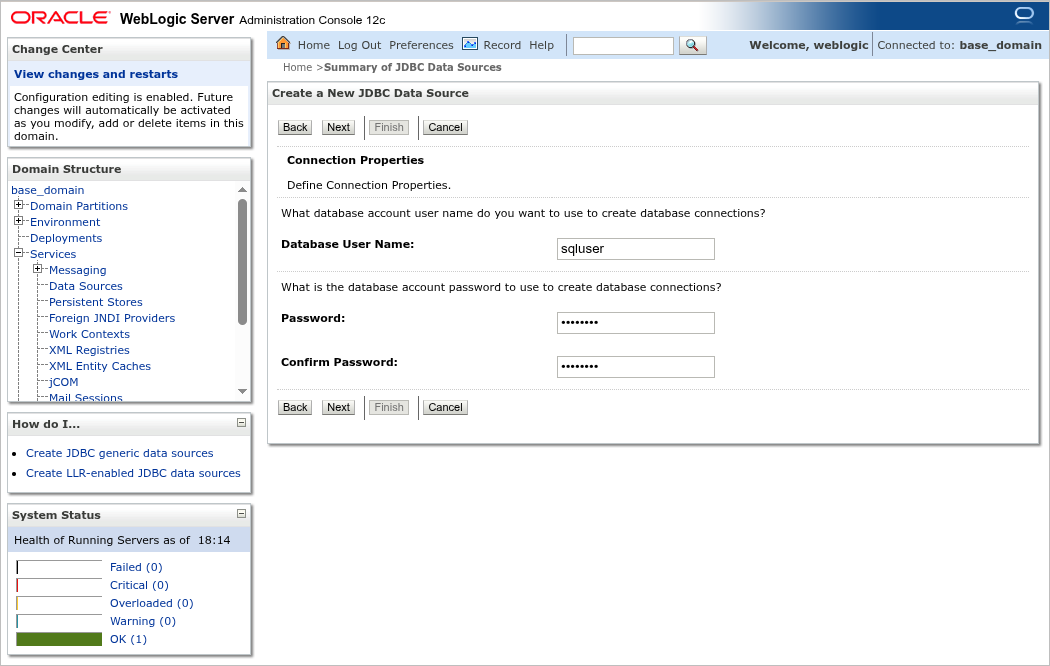Click the Next button
1050x666 pixels.
pos(338,127)
